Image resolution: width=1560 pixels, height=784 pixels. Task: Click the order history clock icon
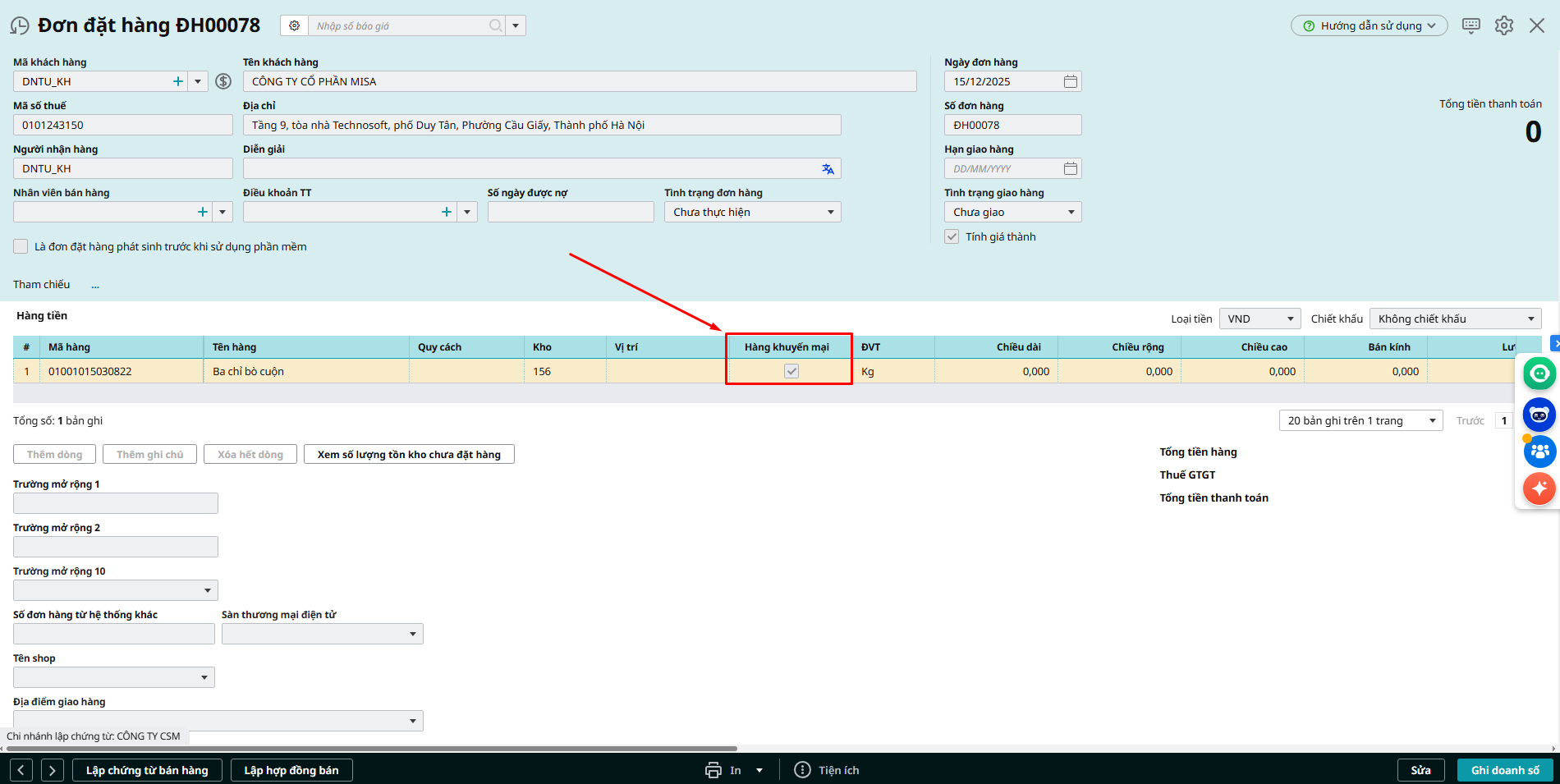point(20,26)
